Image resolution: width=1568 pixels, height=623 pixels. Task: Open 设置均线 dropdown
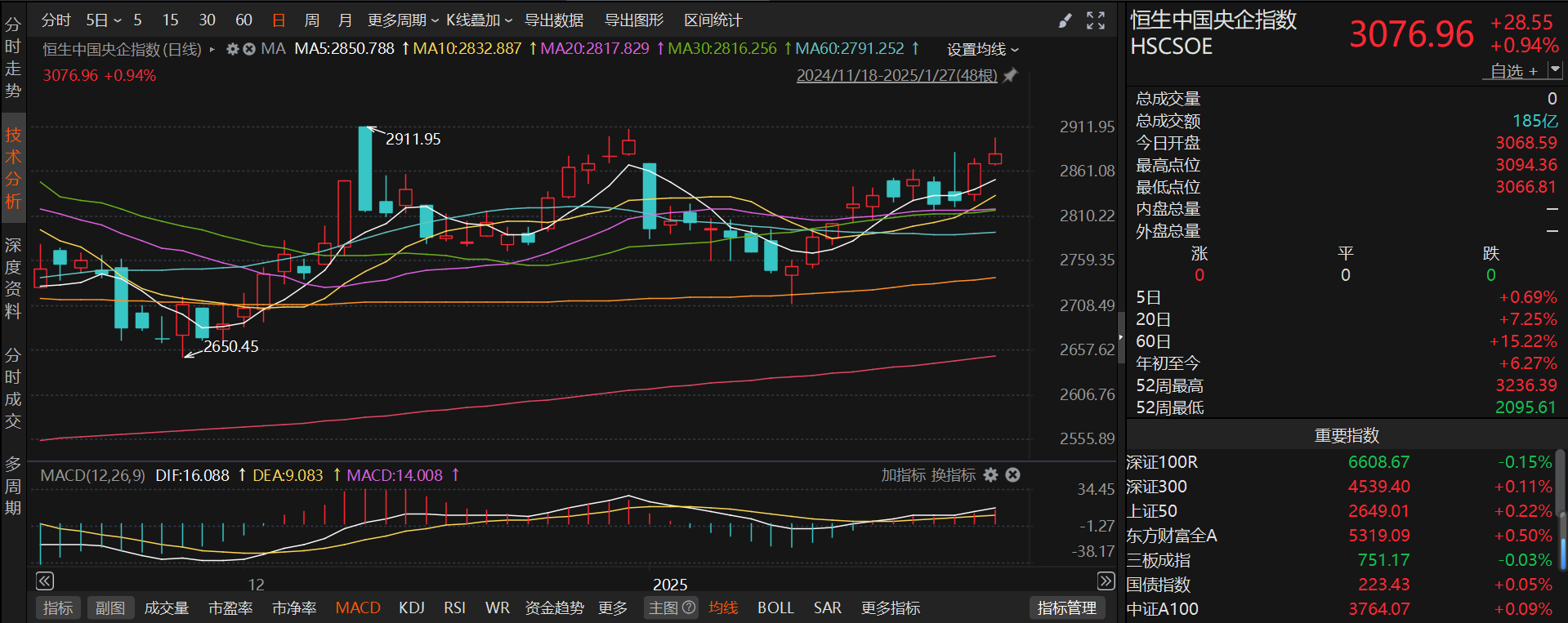[x=983, y=49]
